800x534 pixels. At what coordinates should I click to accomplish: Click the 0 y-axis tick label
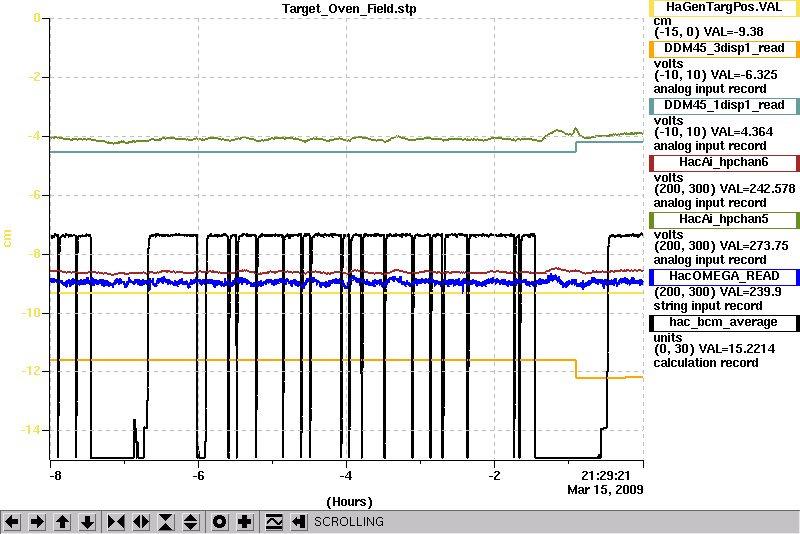point(37,18)
